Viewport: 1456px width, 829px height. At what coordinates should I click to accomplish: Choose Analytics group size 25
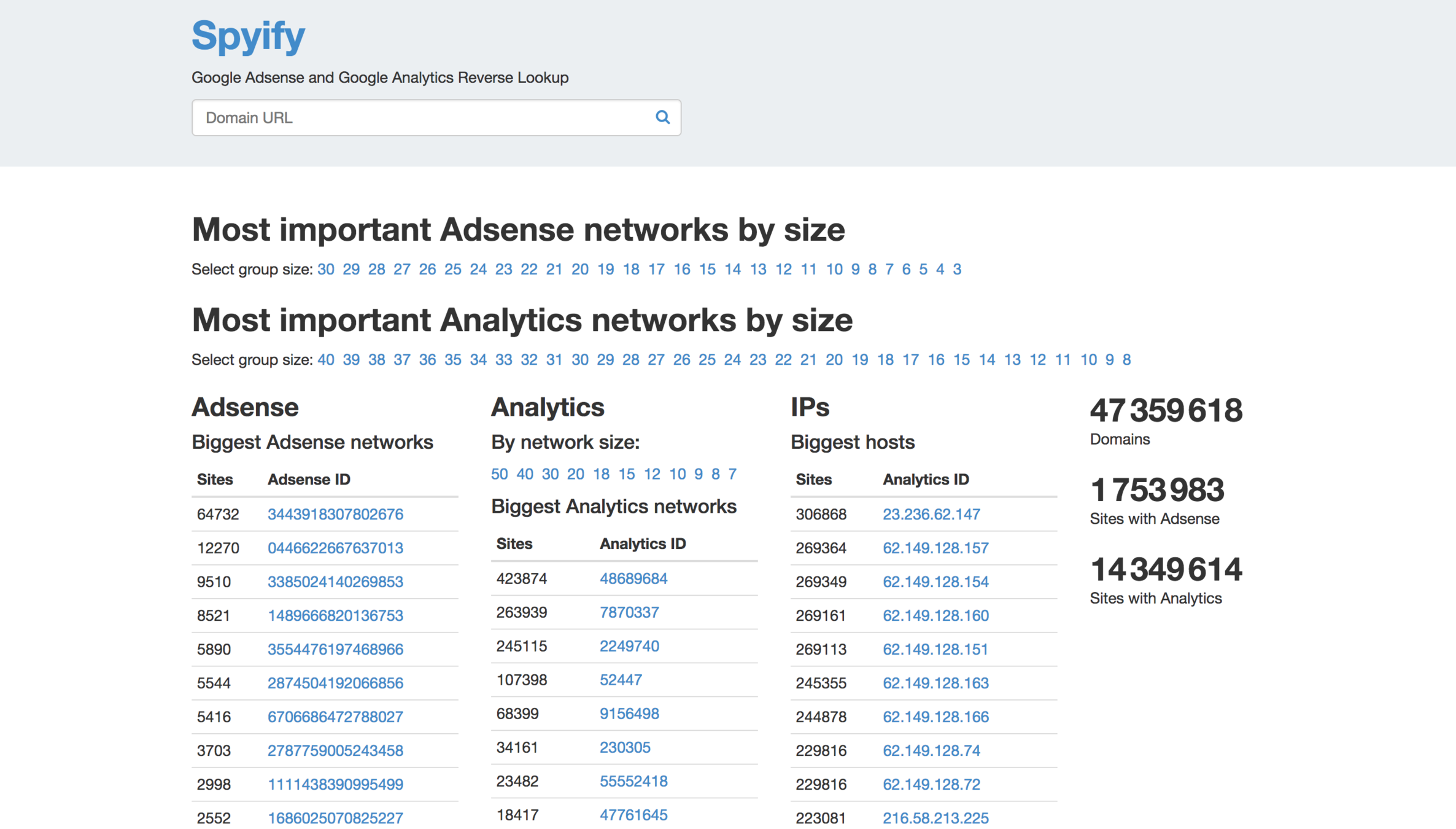point(707,359)
